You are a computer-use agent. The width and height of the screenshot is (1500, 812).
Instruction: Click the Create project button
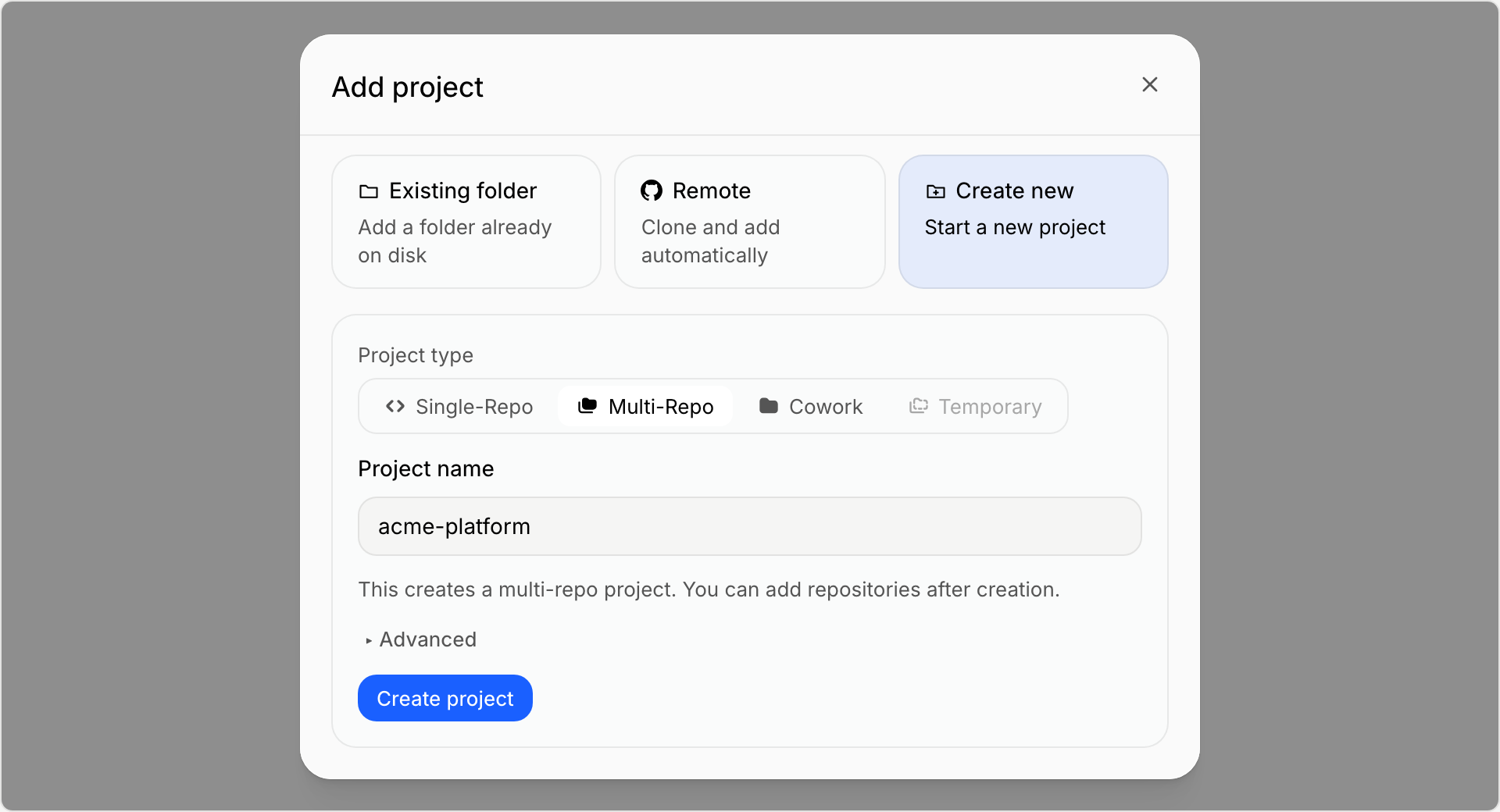[x=445, y=698]
